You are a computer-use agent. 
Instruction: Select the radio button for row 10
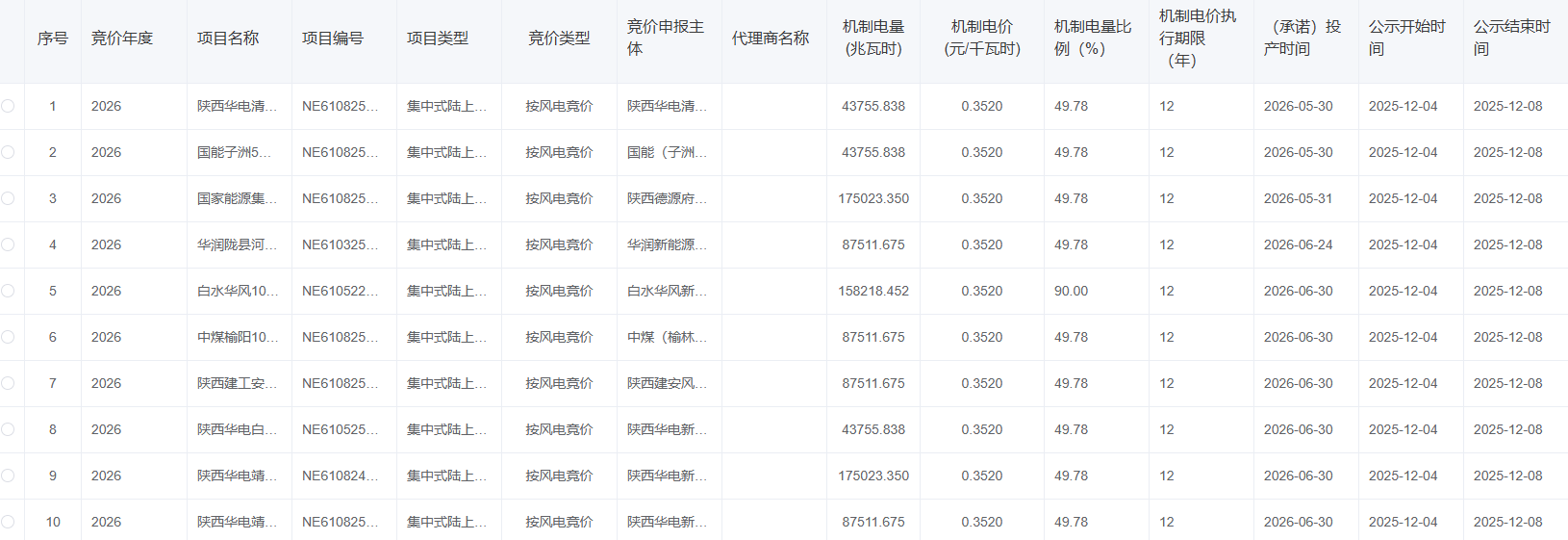pos(8,522)
